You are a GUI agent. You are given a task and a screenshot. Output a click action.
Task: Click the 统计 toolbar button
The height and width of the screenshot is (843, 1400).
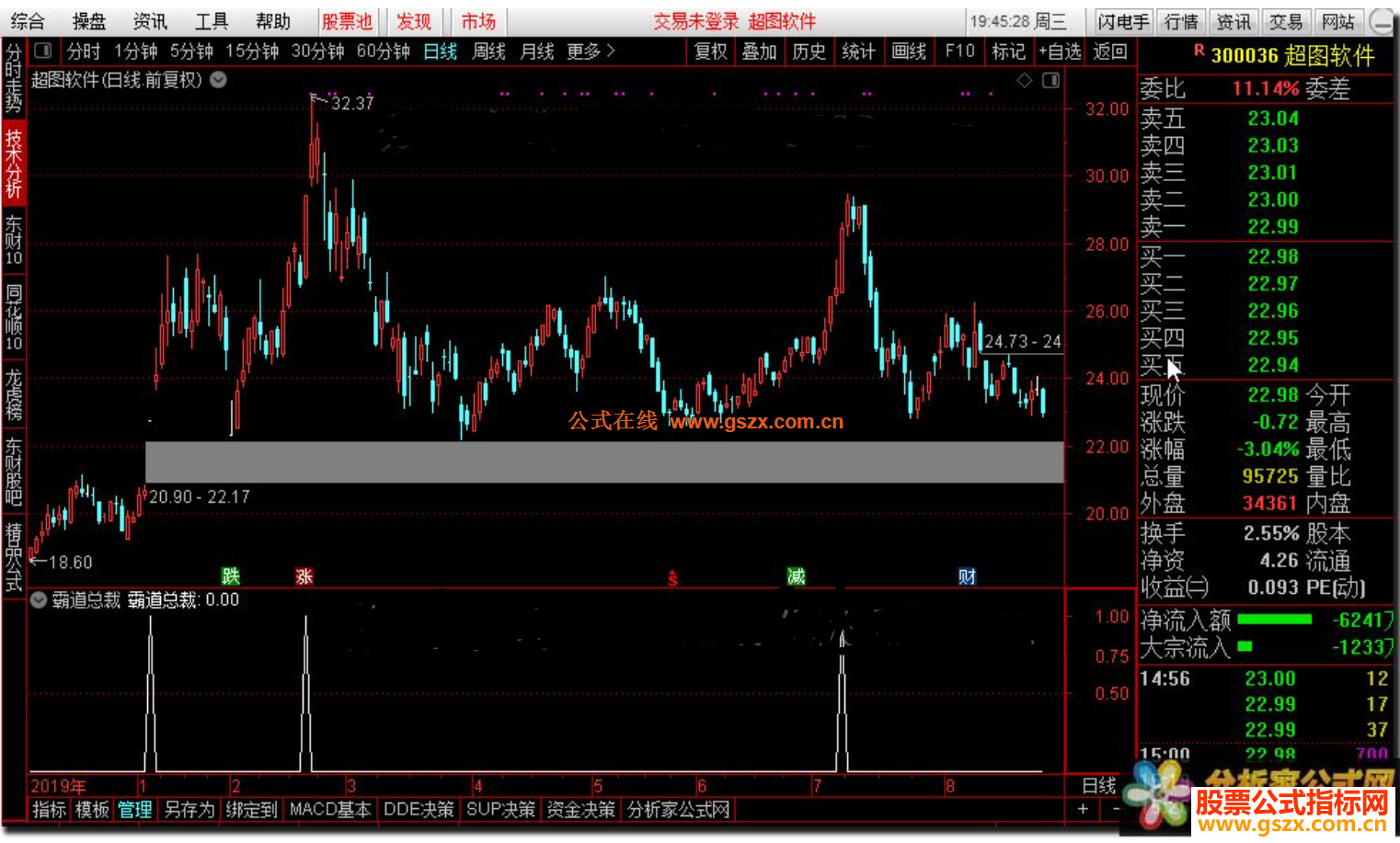pos(859,51)
